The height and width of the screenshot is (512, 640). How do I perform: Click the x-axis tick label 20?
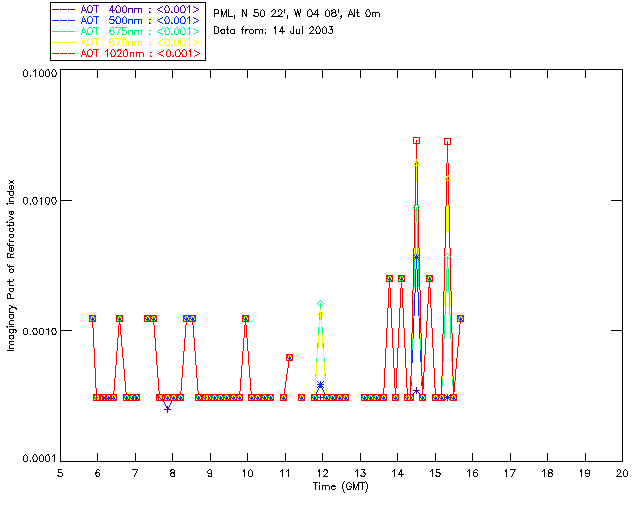(x=622, y=473)
